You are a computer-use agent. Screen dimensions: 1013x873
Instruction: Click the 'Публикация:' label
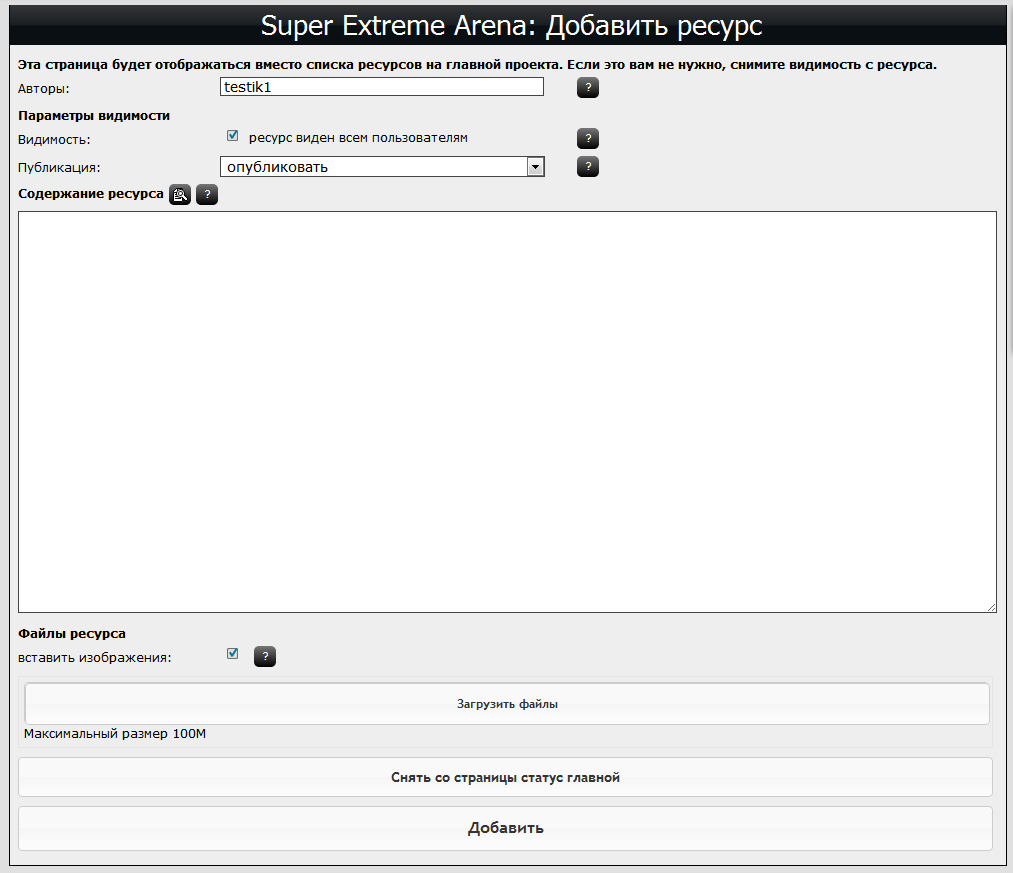[x=59, y=167]
